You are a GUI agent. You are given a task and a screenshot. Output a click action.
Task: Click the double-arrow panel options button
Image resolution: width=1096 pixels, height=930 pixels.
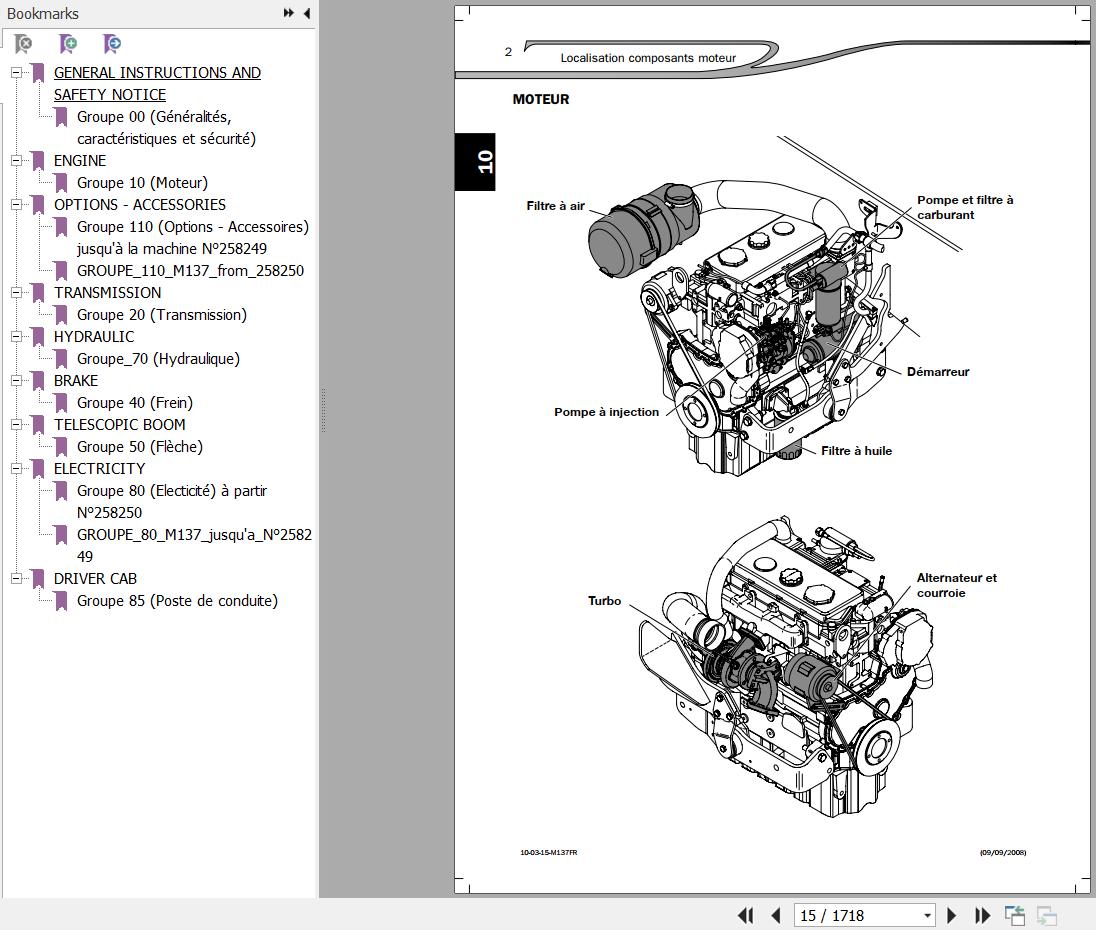pos(288,13)
